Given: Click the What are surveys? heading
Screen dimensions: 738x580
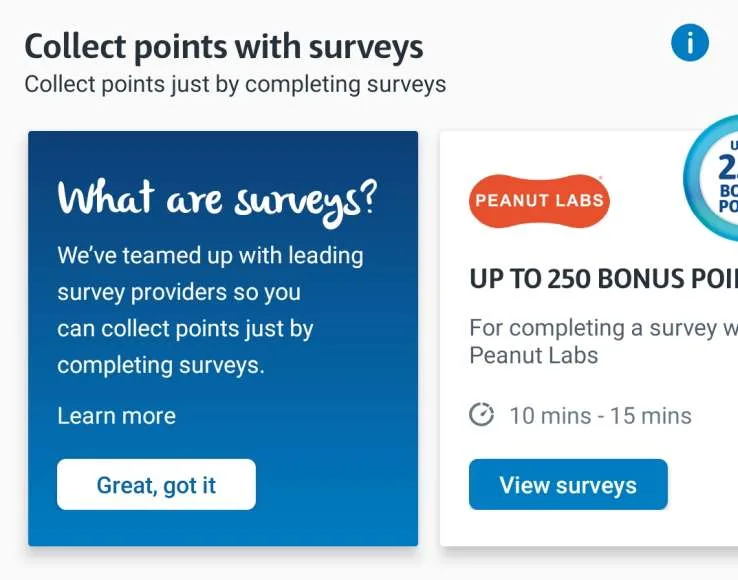Looking at the screenshot, I should tap(217, 198).
